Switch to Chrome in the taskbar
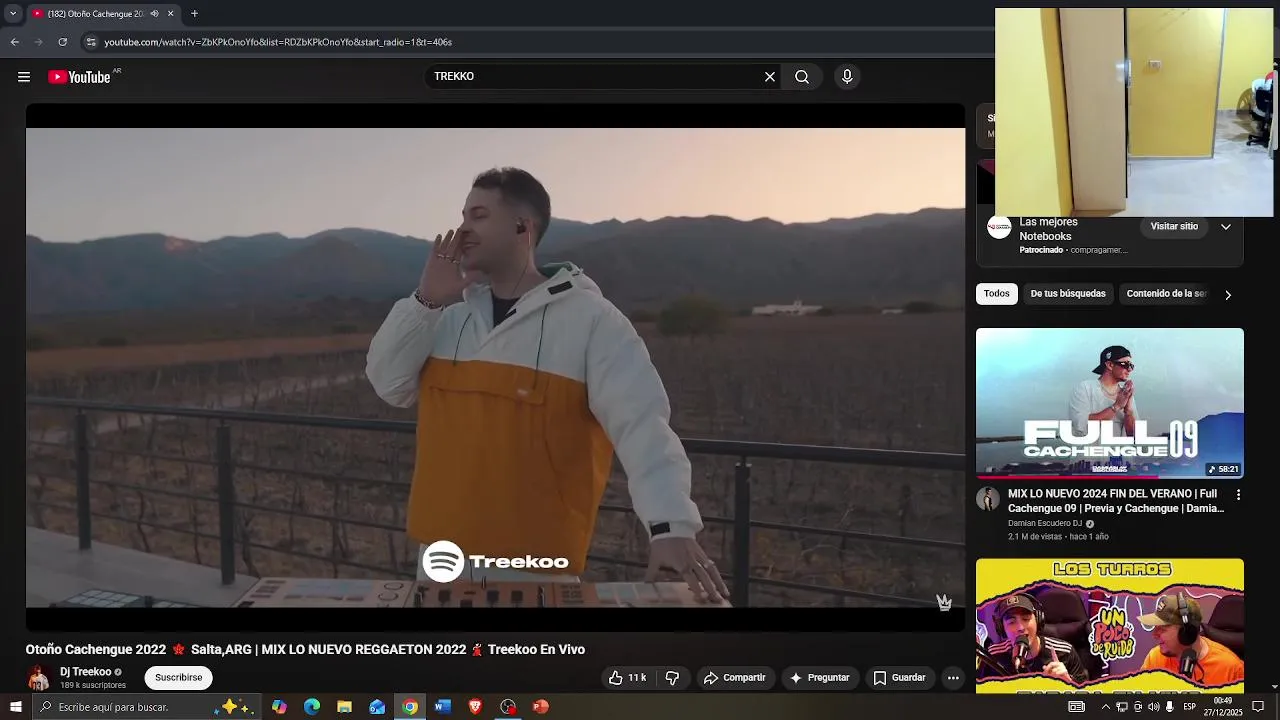The height and width of the screenshot is (720, 1280). (x=410, y=707)
